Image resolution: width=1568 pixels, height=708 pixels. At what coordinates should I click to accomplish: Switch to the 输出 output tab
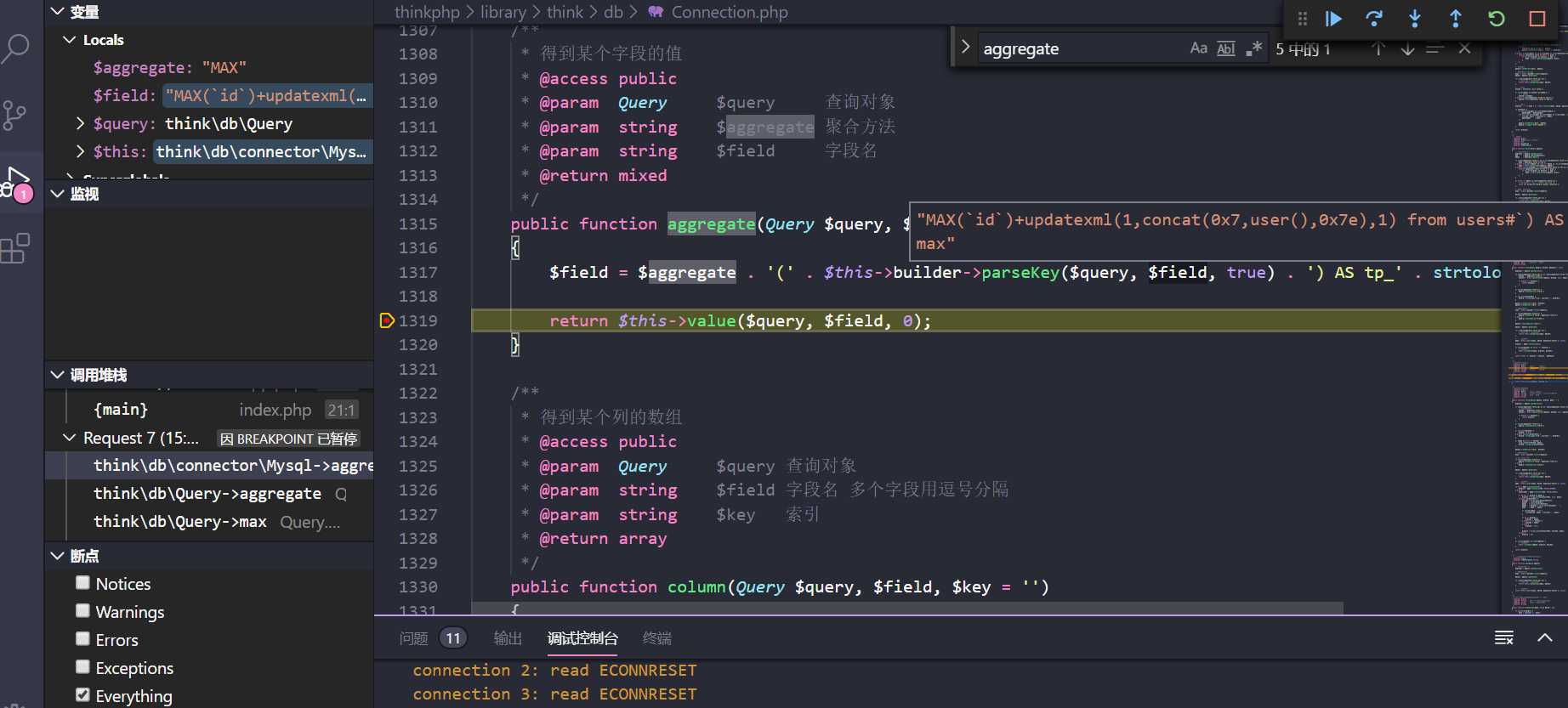tap(508, 638)
